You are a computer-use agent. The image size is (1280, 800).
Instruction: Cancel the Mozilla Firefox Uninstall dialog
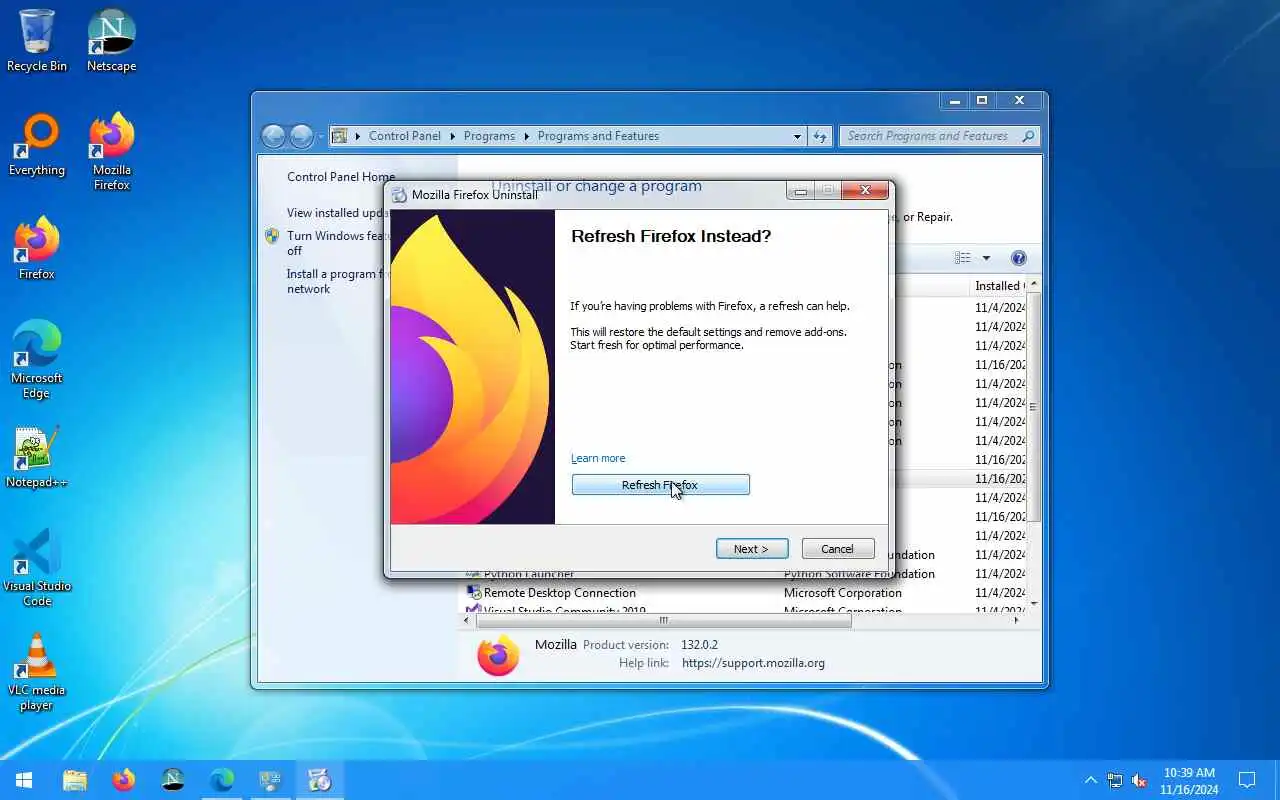pos(837,549)
